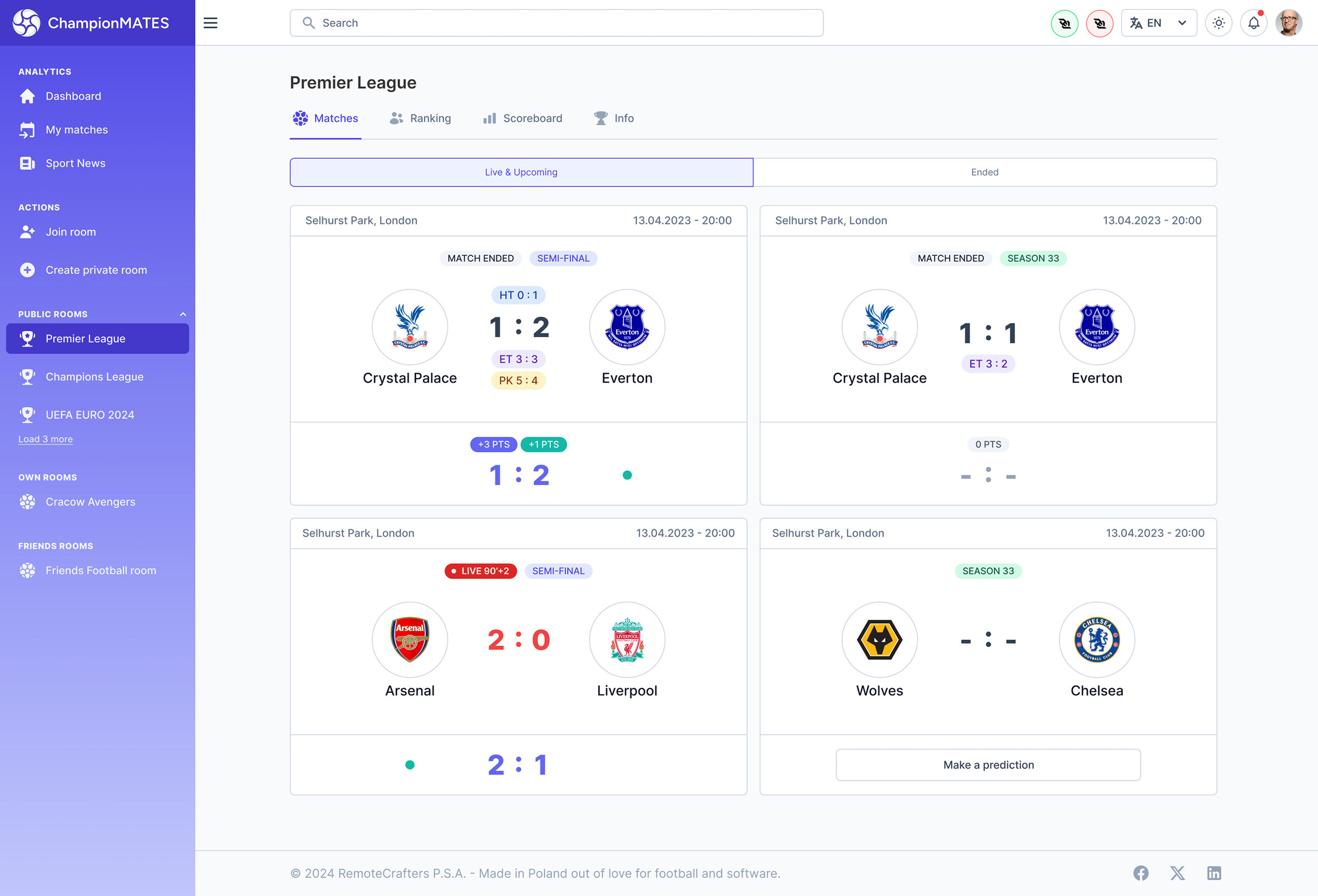The width and height of the screenshot is (1318, 896).
Task: Open the EN language dropdown
Action: pos(1159,23)
